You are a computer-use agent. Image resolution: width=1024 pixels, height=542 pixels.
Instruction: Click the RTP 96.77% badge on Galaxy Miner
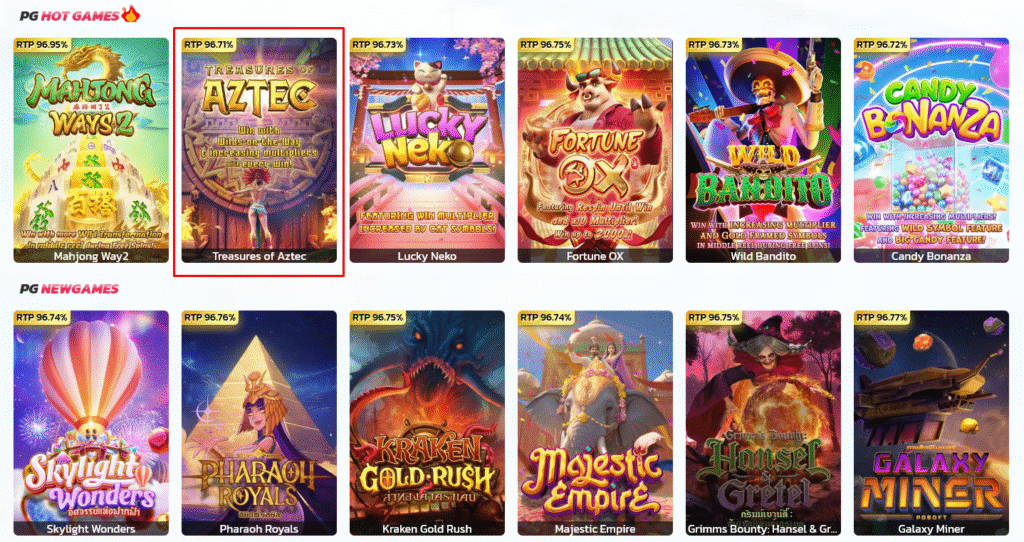pos(882,317)
